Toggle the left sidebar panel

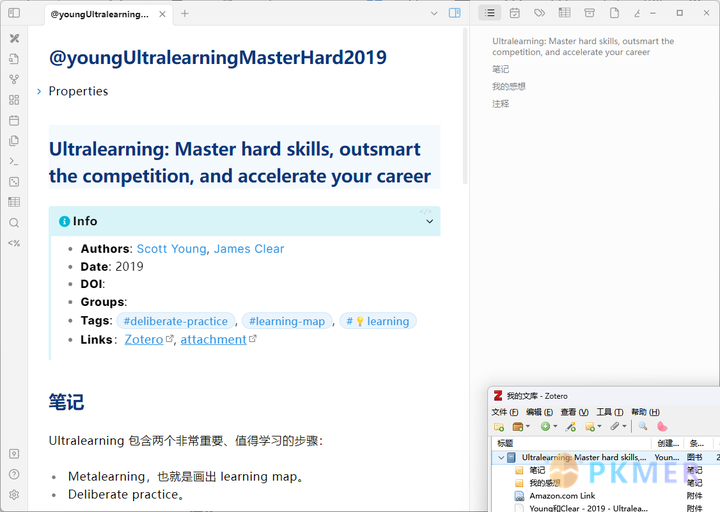pyautogui.click(x=14, y=13)
